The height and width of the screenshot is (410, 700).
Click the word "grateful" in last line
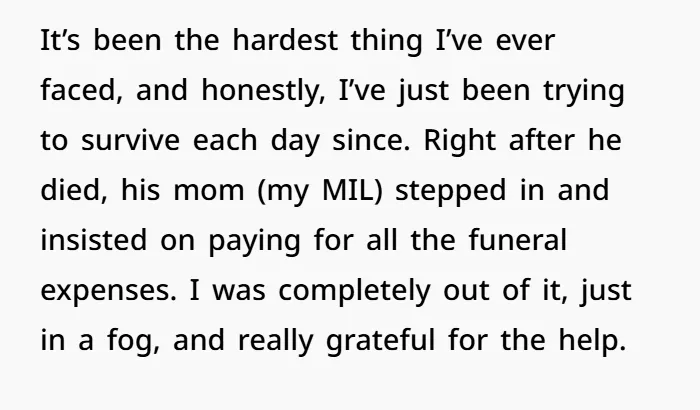[380, 340]
